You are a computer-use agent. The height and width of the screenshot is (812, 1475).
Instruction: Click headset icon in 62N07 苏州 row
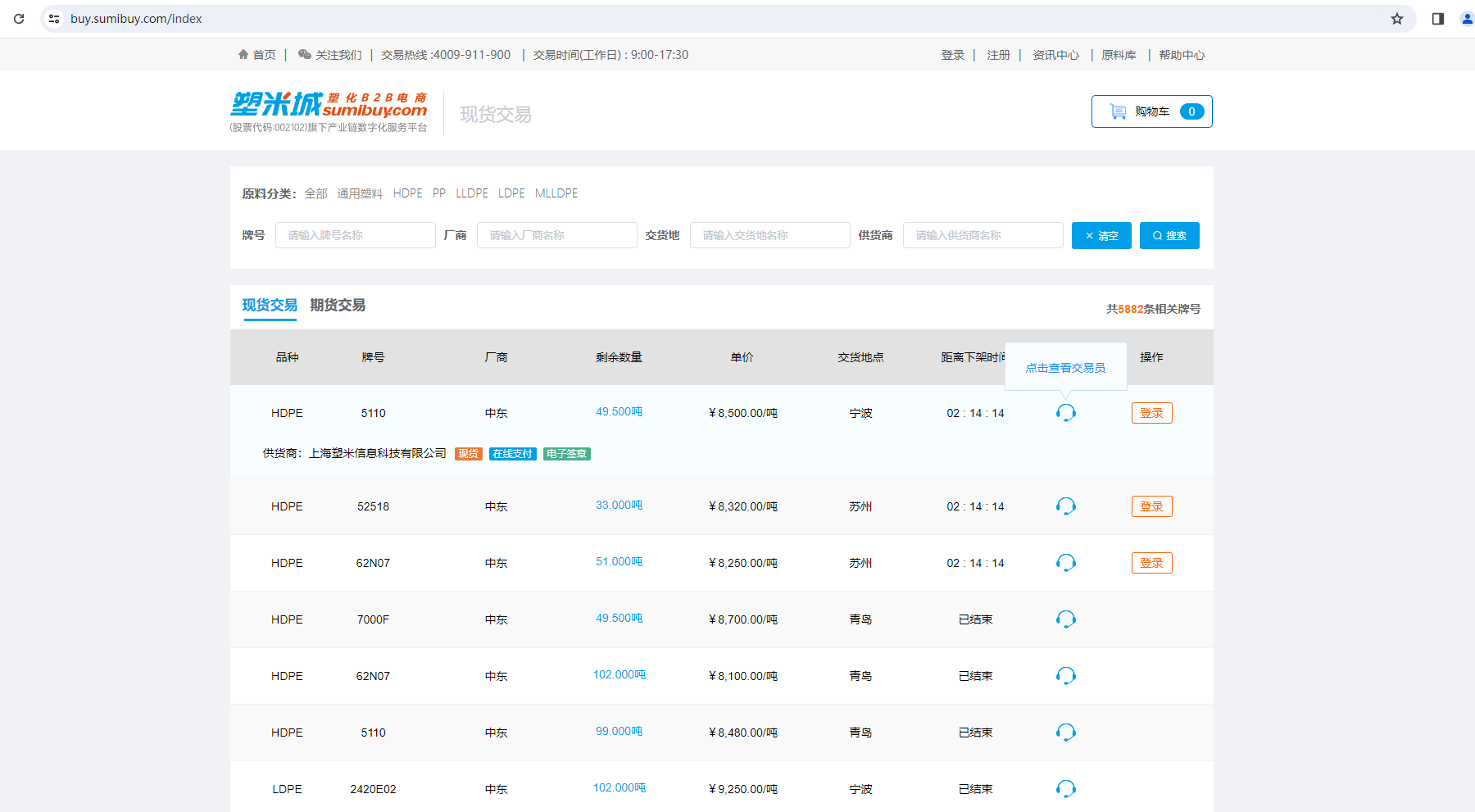pos(1065,563)
